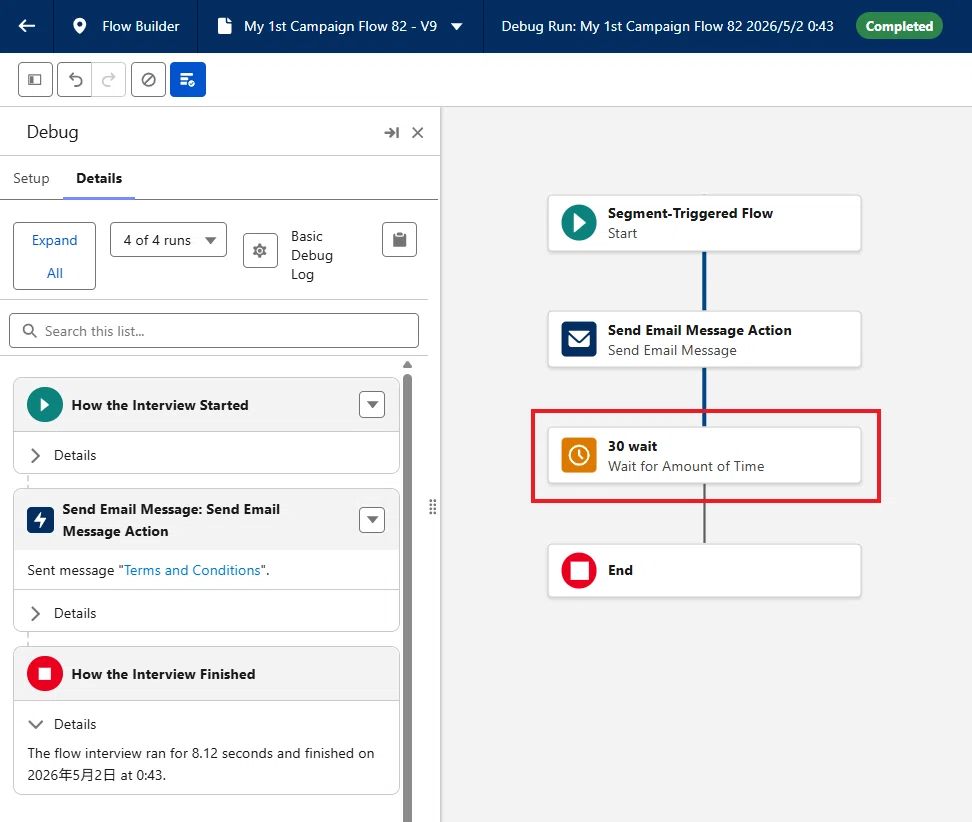Screen dimensions: 972x822
Task: Click the panel resize grip handle
Action: (x=433, y=507)
